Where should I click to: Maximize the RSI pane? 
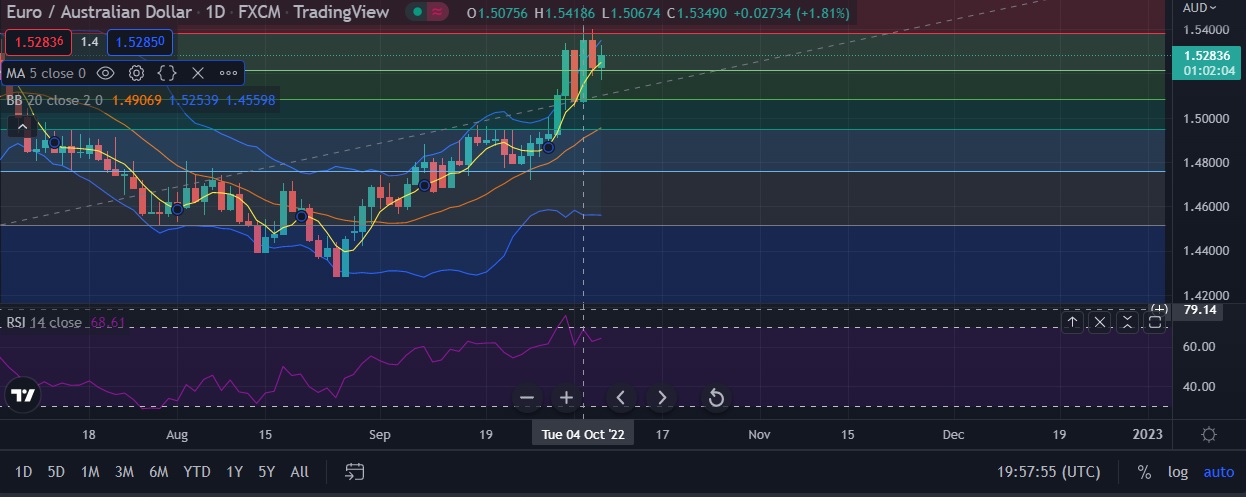[x=1154, y=322]
